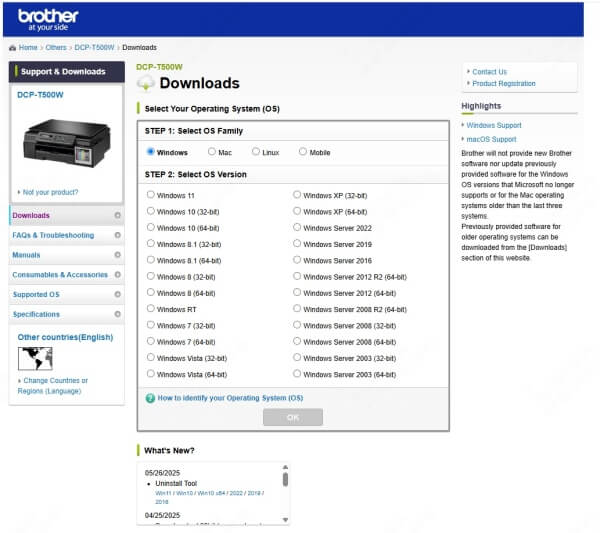Click the help icon beside How to identify
The height and width of the screenshot is (533, 600).
point(150,398)
